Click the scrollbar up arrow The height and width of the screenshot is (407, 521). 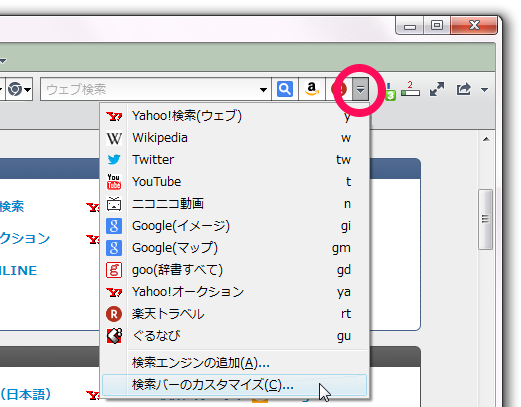tap(486, 139)
